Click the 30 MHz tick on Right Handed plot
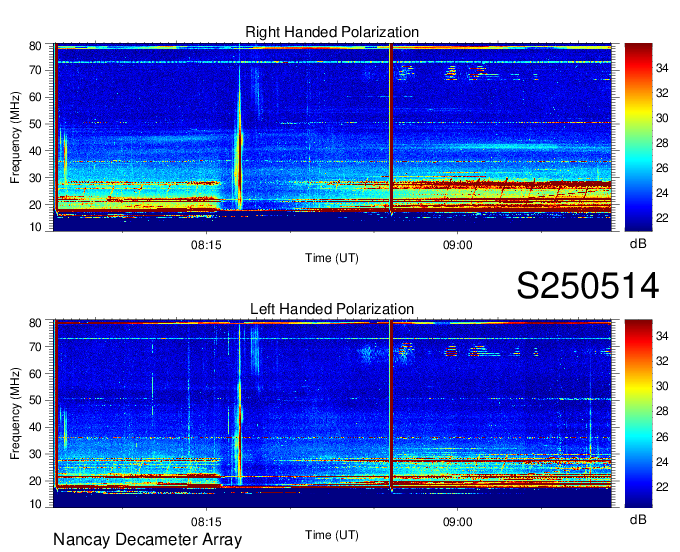The image size is (680, 552). [35, 178]
